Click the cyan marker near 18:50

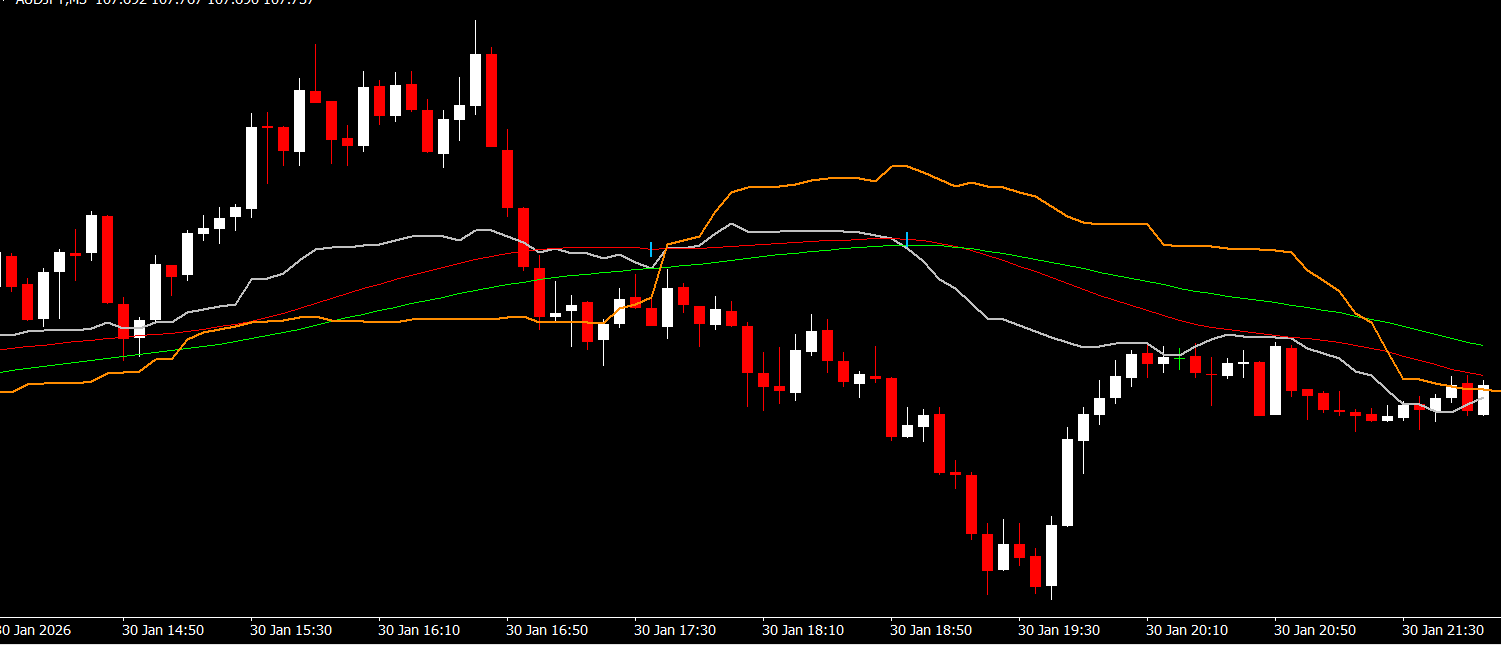pyautogui.click(x=906, y=240)
